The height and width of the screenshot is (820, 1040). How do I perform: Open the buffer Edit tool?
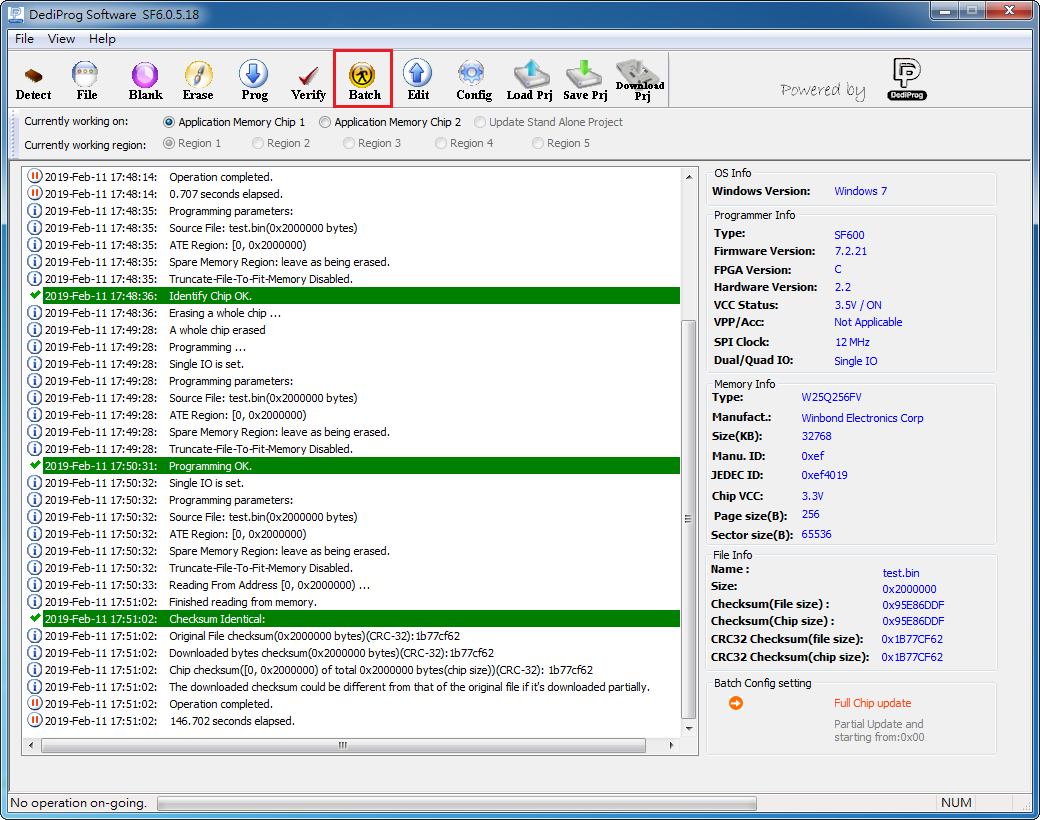click(x=417, y=79)
